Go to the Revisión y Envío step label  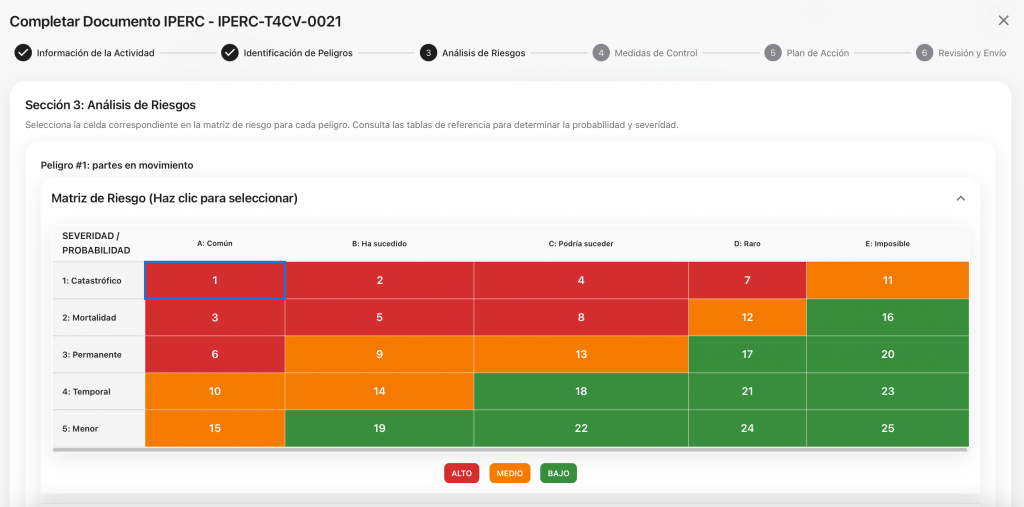(971, 53)
